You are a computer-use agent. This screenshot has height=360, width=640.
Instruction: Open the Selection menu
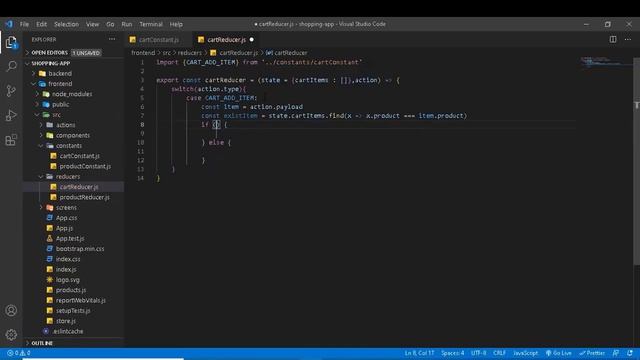66,24
